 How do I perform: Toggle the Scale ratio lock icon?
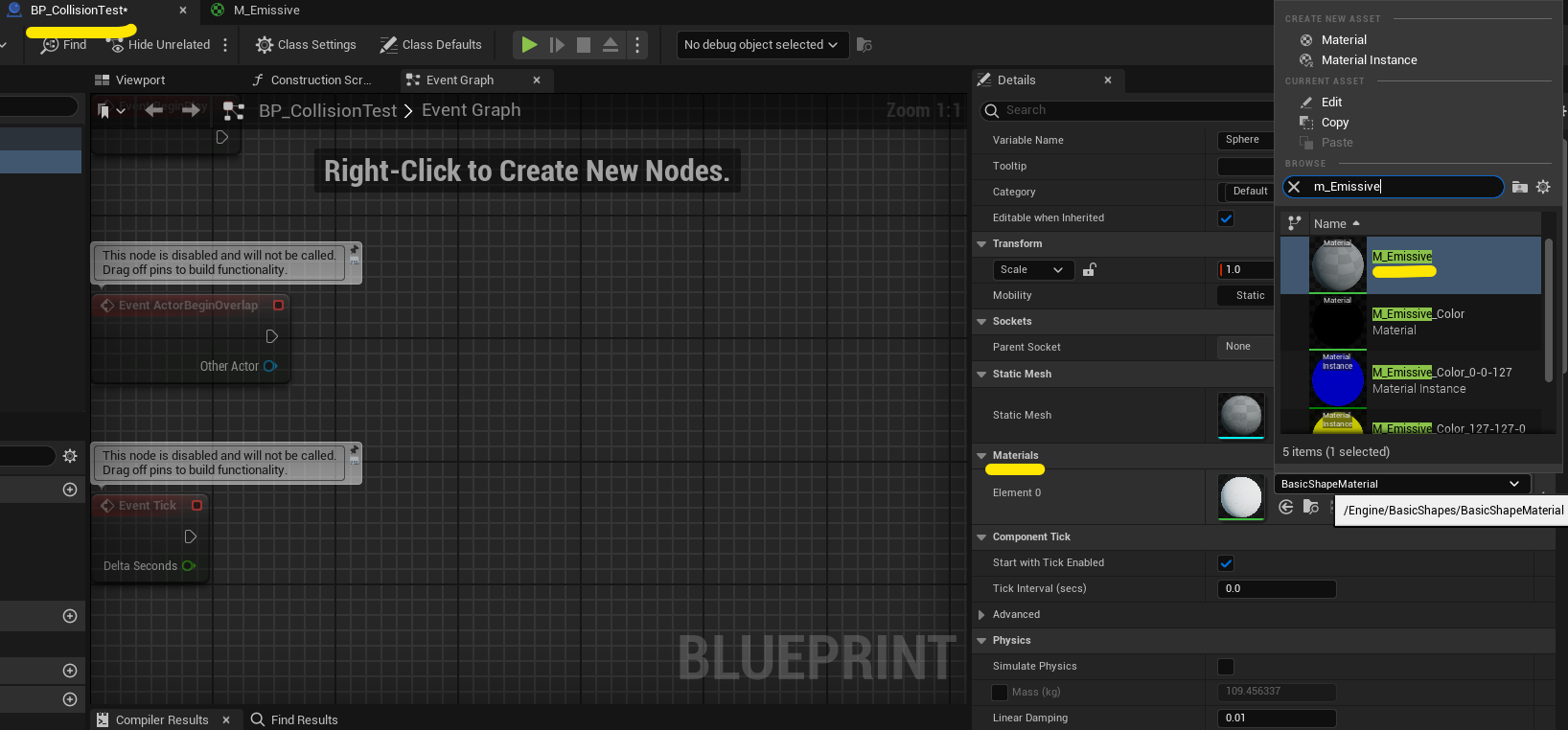click(x=1089, y=270)
